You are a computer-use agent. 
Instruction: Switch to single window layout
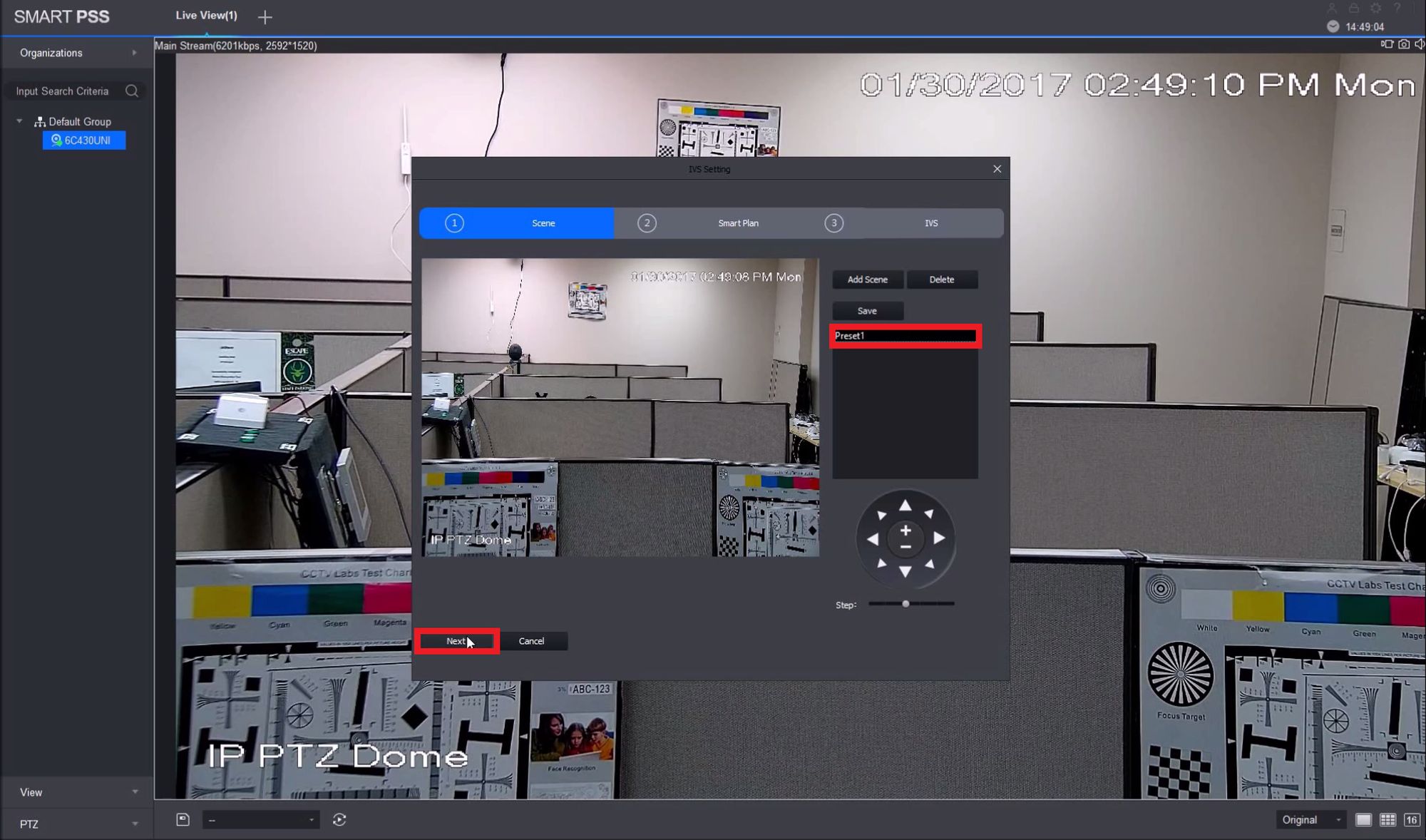[x=1363, y=820]
